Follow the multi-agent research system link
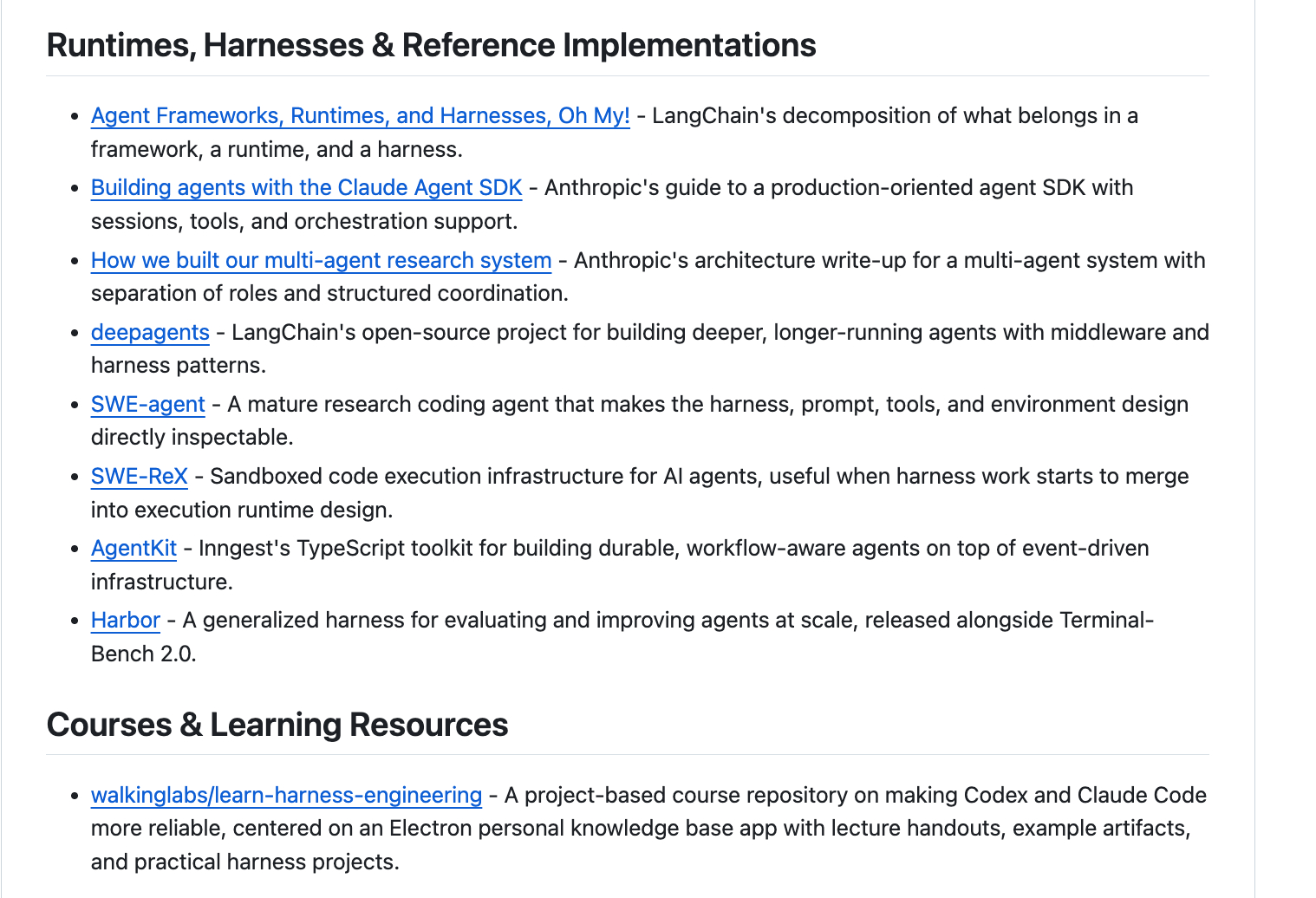Screen dimensions: 1316x898 [x=321, y=260]
